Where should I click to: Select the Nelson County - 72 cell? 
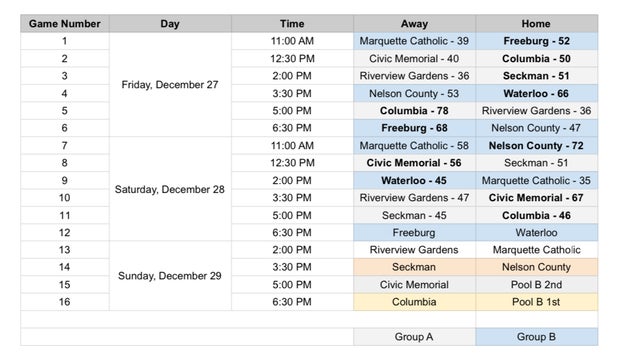(x=536, y=145)
